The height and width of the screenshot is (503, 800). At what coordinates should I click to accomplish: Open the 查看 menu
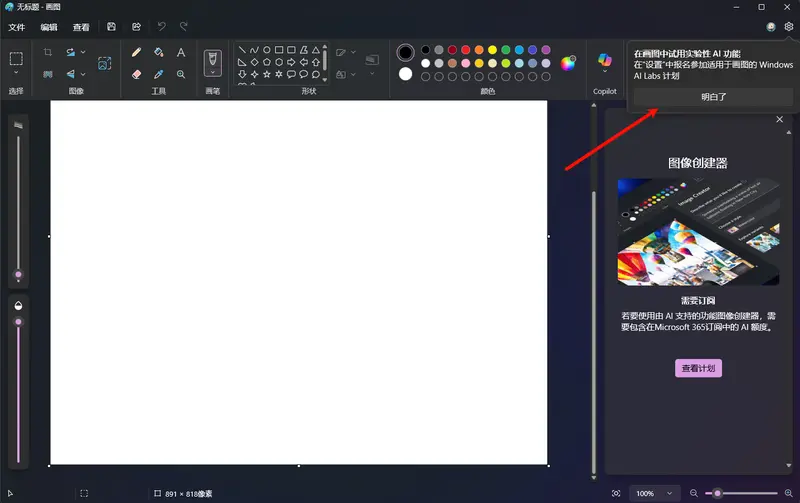click(x=81, y=27)
